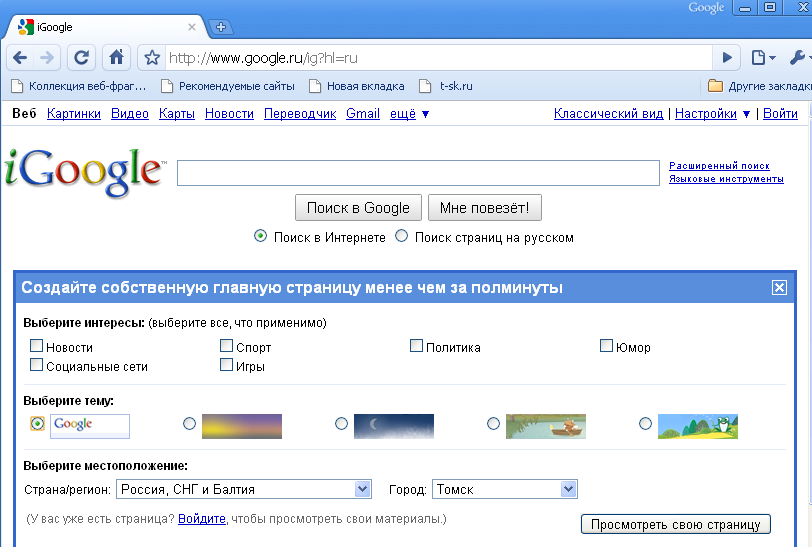Click the Google search input box
812x547 pixels.
pos(418,173)
